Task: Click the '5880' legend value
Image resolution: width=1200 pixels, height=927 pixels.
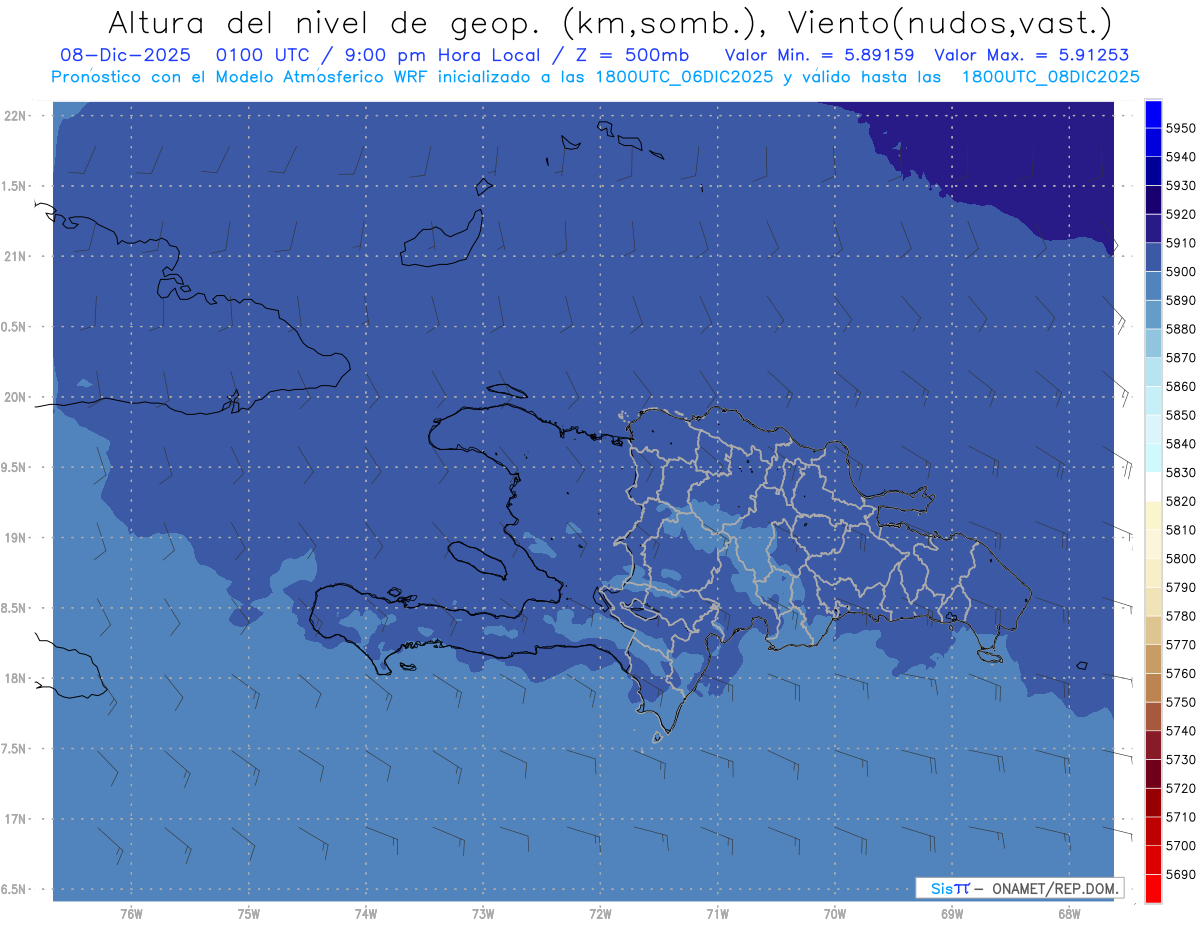Action: tap(1181, 329)
